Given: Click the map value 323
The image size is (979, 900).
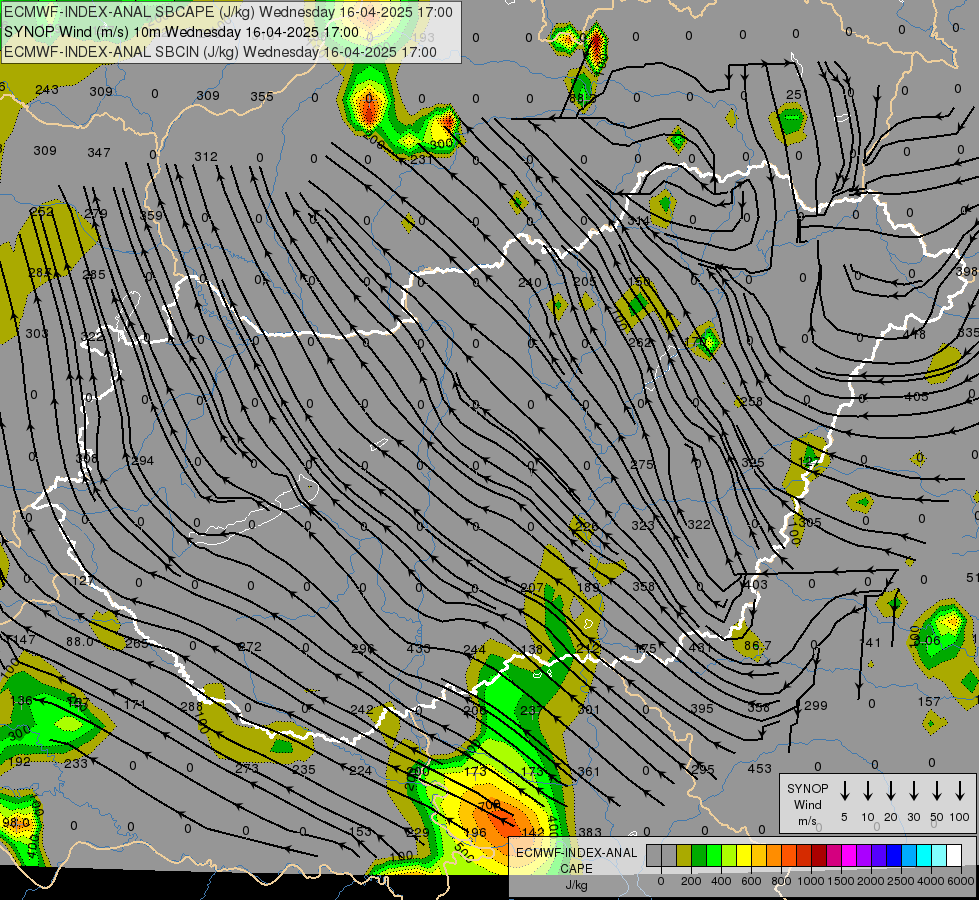Looking at the screenshot, I should 642,525.
